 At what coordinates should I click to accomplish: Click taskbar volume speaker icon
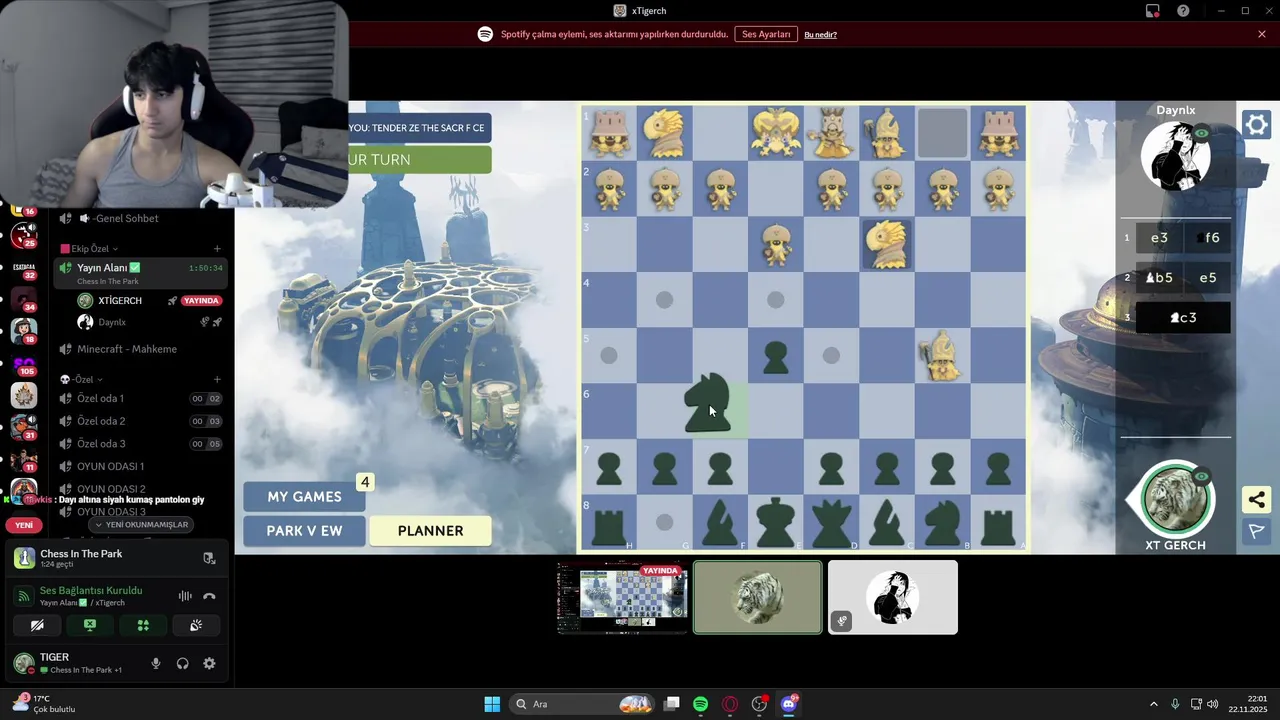click(1212, 704)
